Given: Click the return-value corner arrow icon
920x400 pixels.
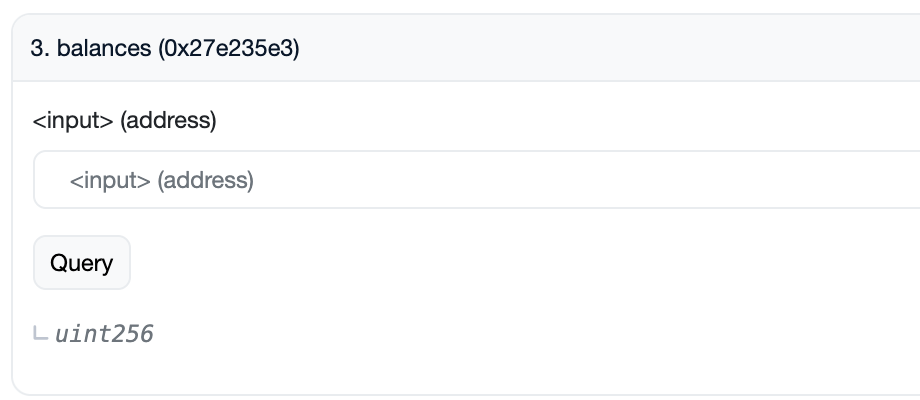Looking at the screenshot, I should [40, 334].
